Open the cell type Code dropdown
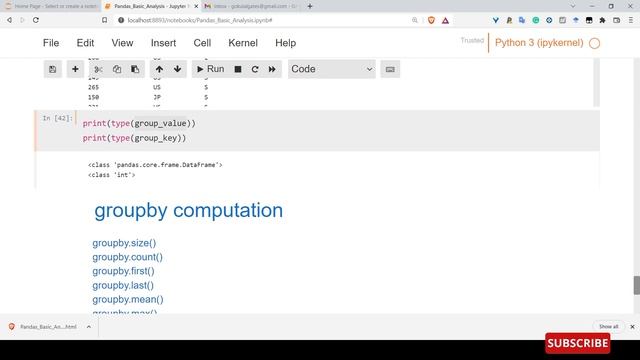 point(332,69)
